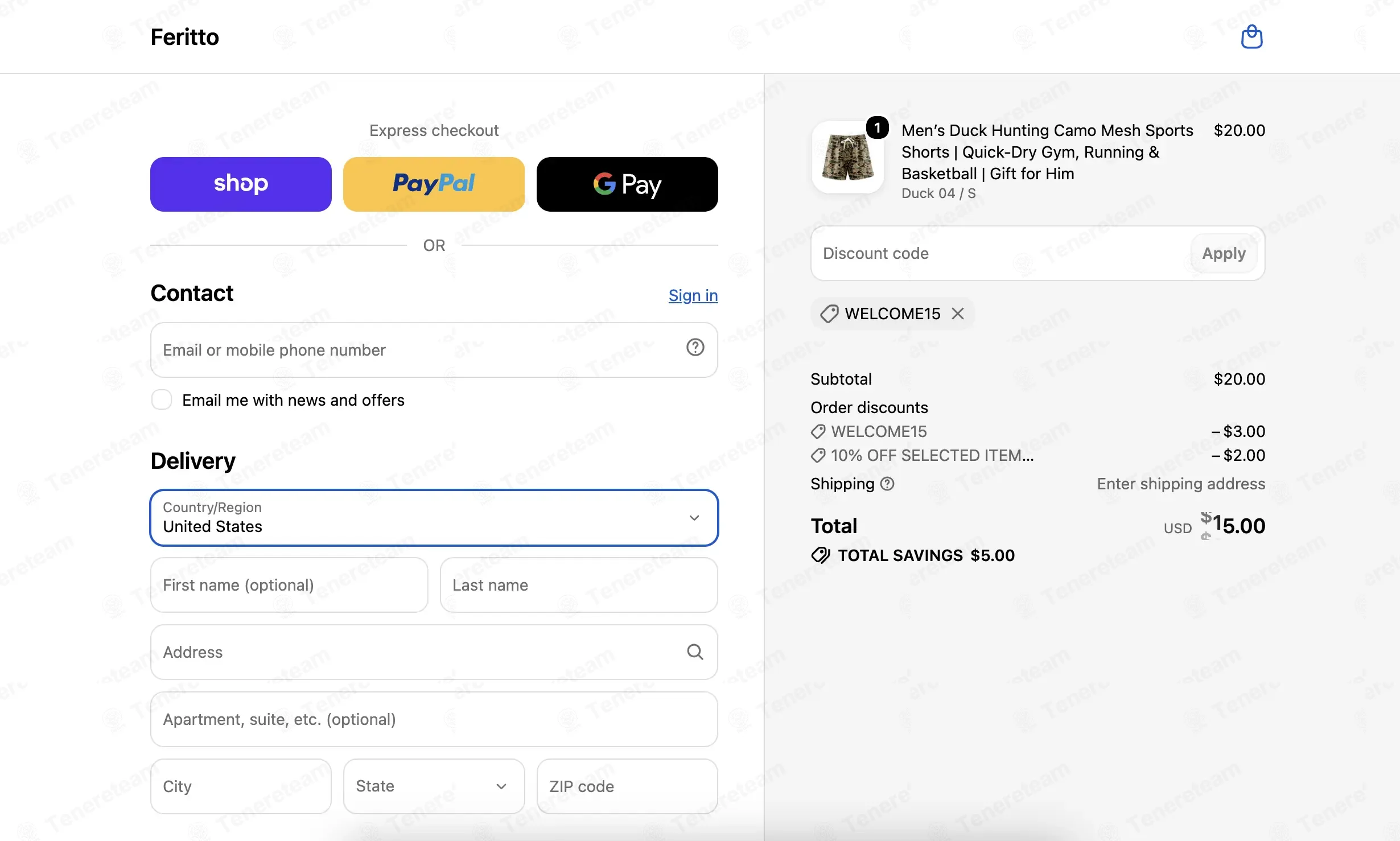Click the Contact heading
The width and height of the screenshot is (1400, 841).
pyautogui.click(x=192, y=294)
